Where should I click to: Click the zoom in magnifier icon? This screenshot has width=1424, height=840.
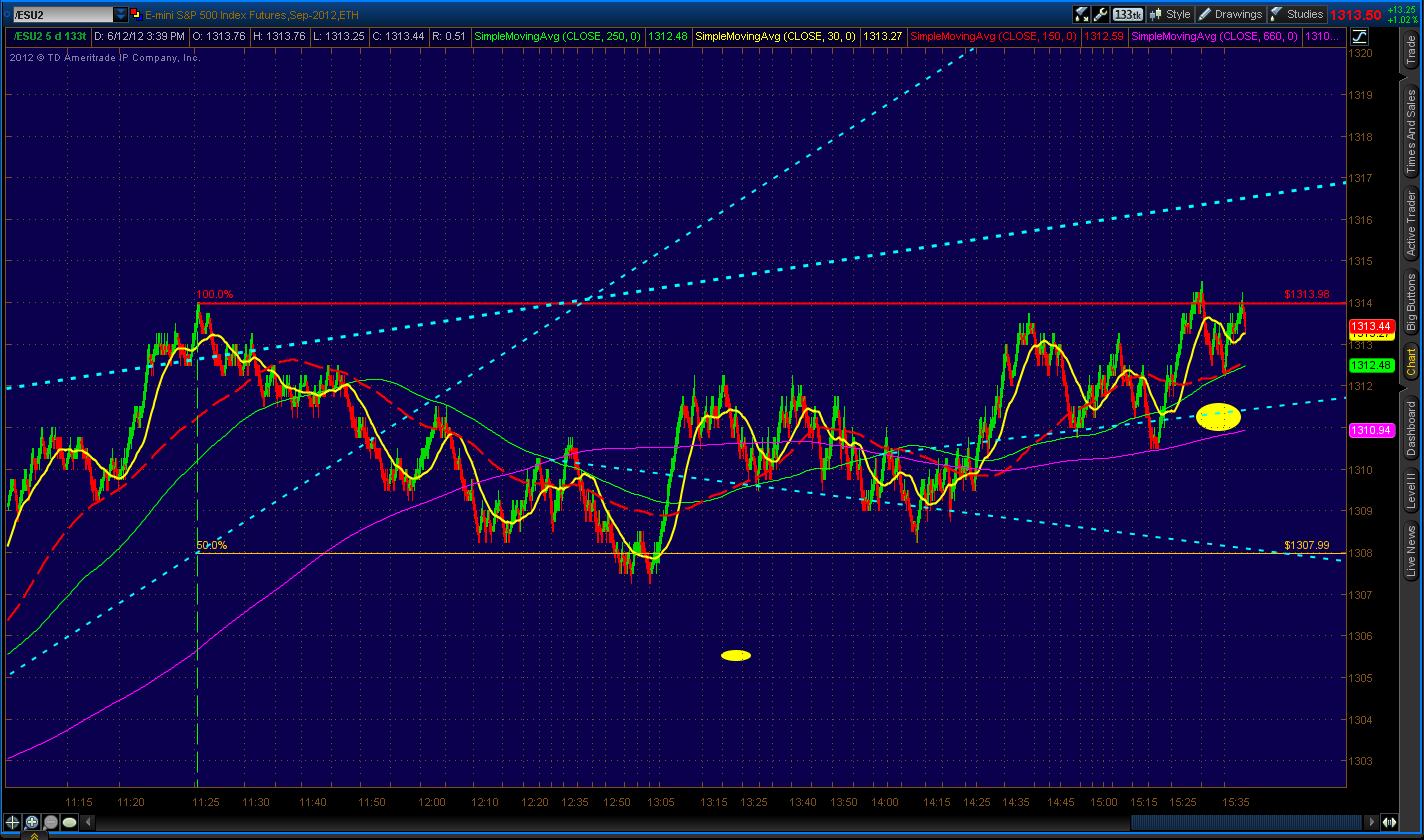(x=32, y=822)
